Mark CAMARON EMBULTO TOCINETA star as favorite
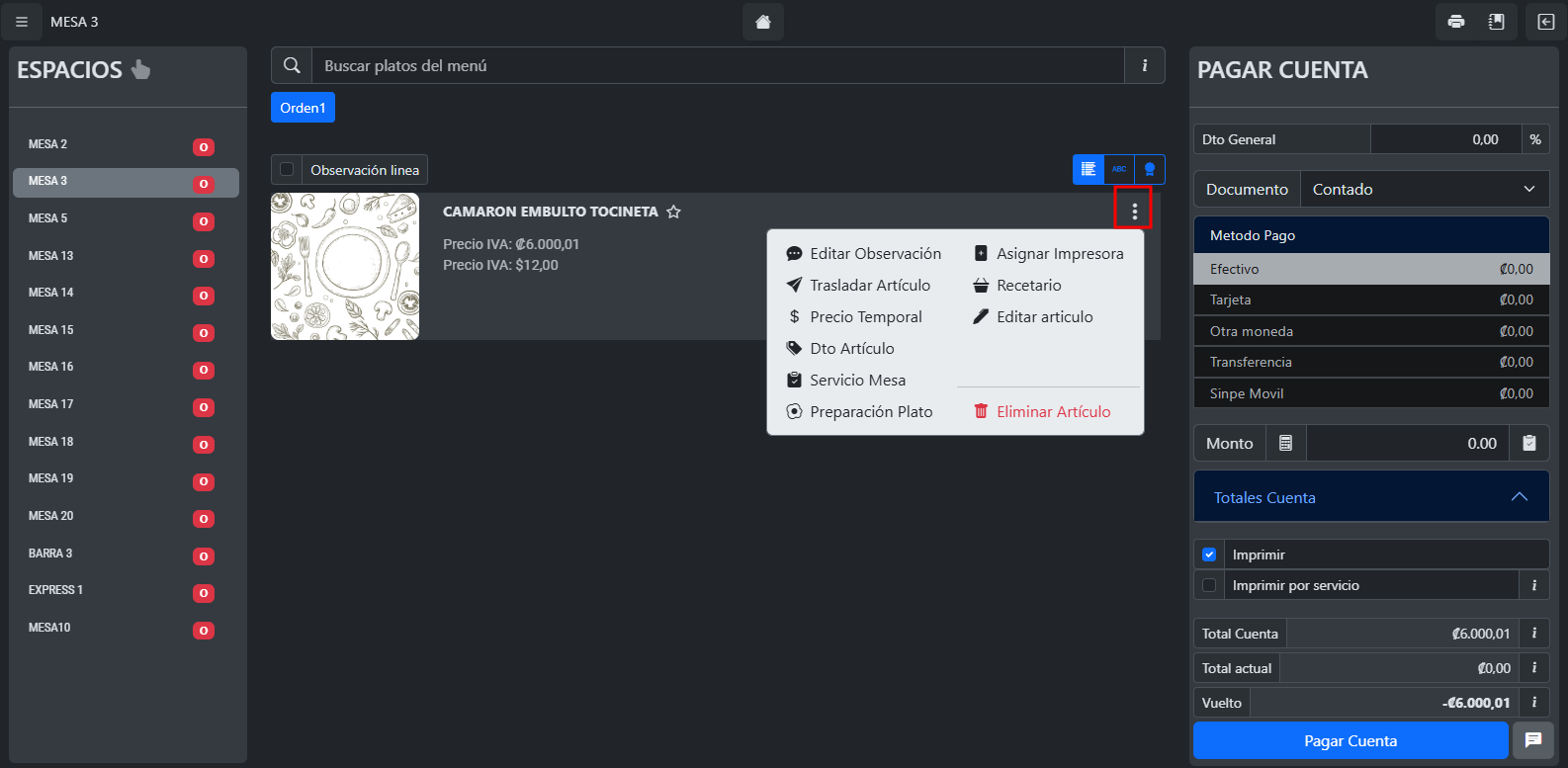 (x=673, y=212)
